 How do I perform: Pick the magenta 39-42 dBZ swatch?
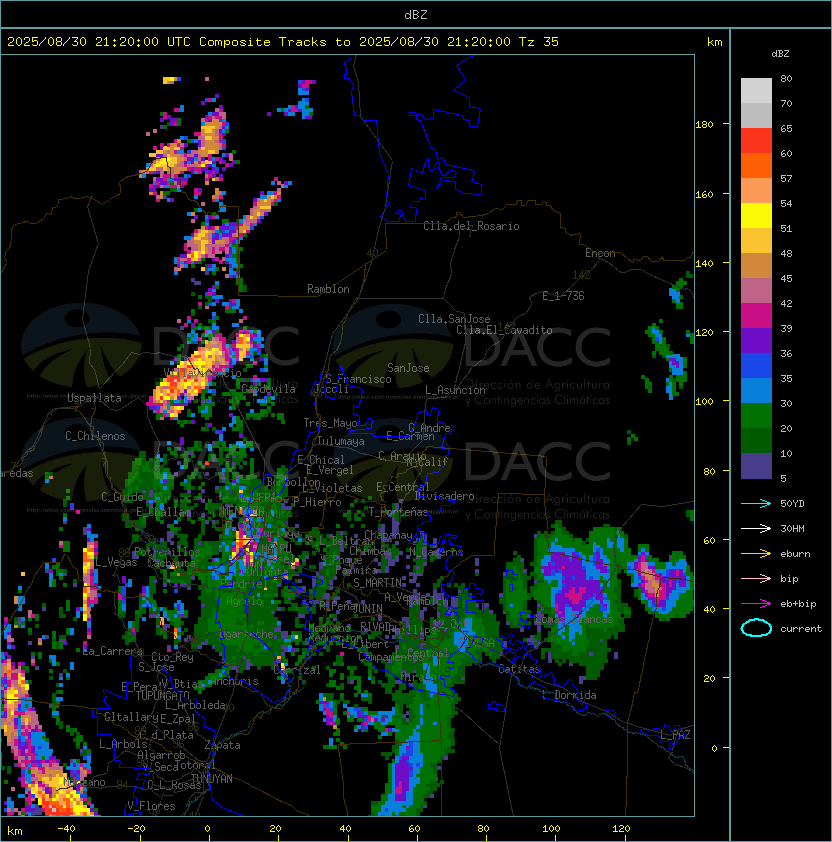[756, 316]
